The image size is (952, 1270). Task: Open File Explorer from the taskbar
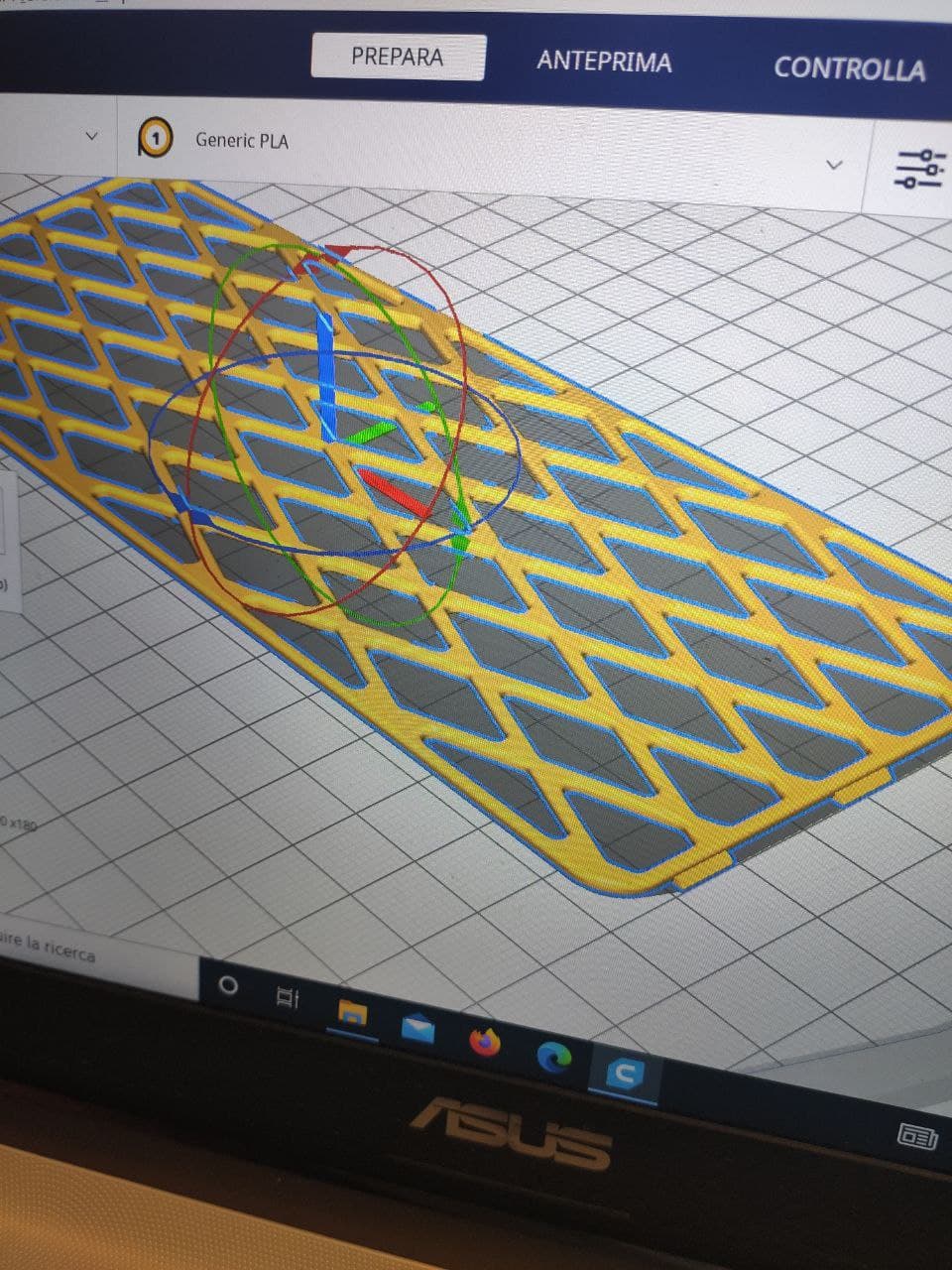[x=354, y=1013]
